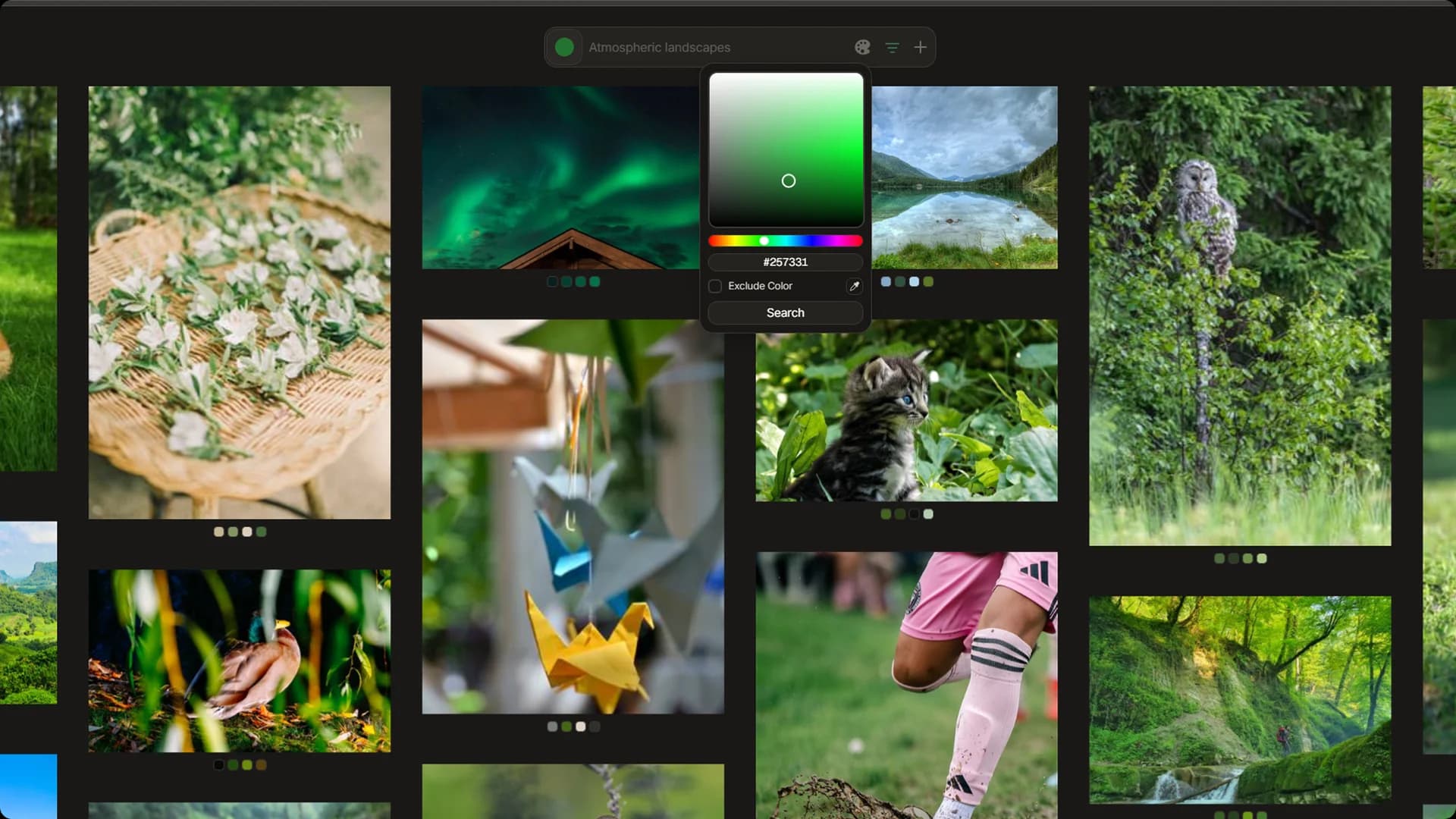The width and height of the screenshot is (1456, 819).
Task: Click the green color dot in search bar
Action: [x=564, y=47]
